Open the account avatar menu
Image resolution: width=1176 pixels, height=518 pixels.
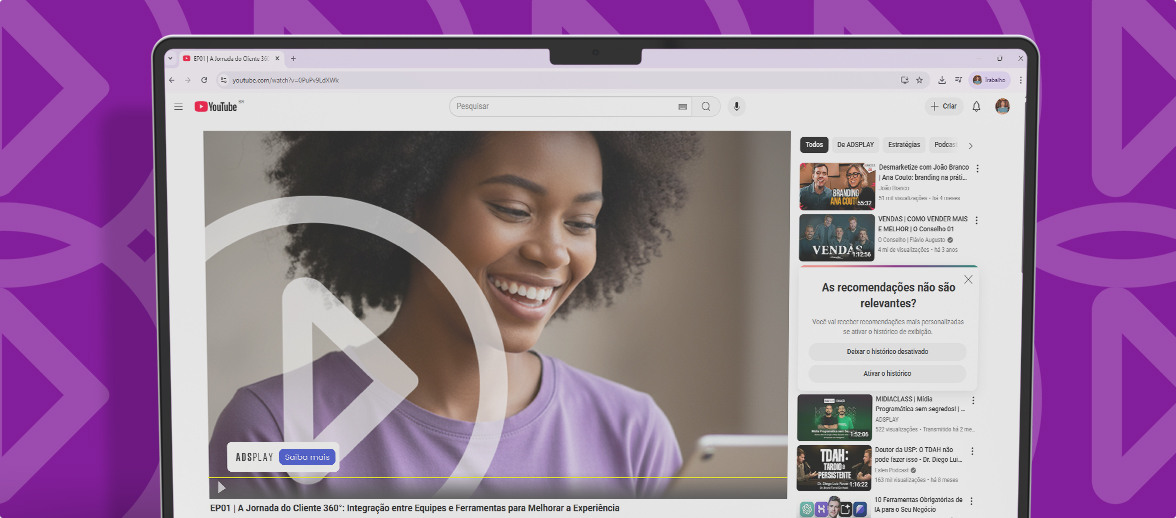(x=1002, y=107)
